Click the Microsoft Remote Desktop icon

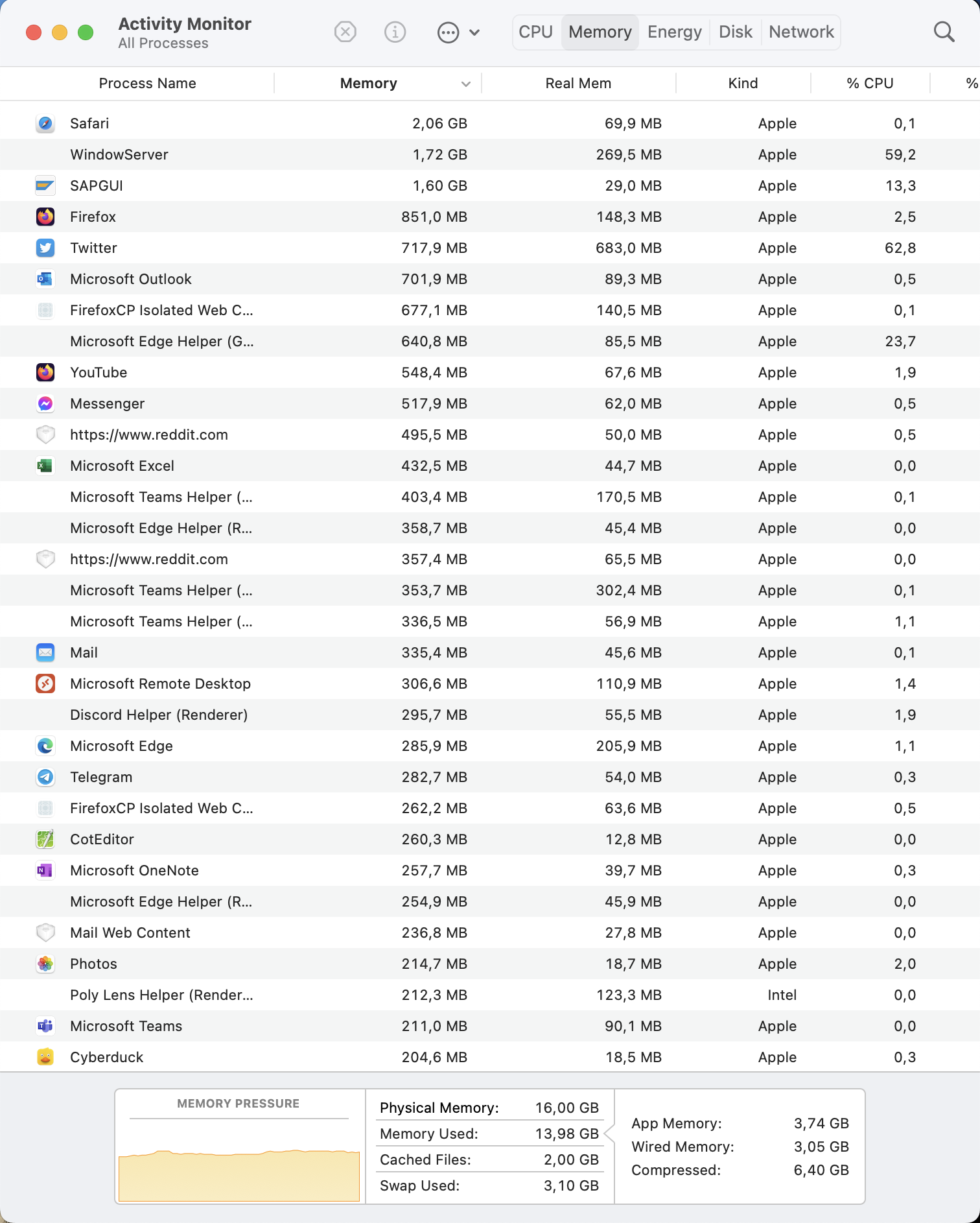click(x=45, y=683)
